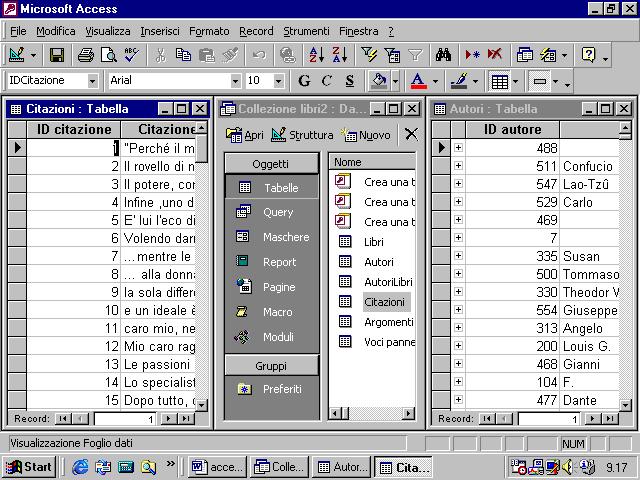This screenshot has height=480, width=640.
Task: Go to next record in Autori table
Action: [x=592, y=419]
